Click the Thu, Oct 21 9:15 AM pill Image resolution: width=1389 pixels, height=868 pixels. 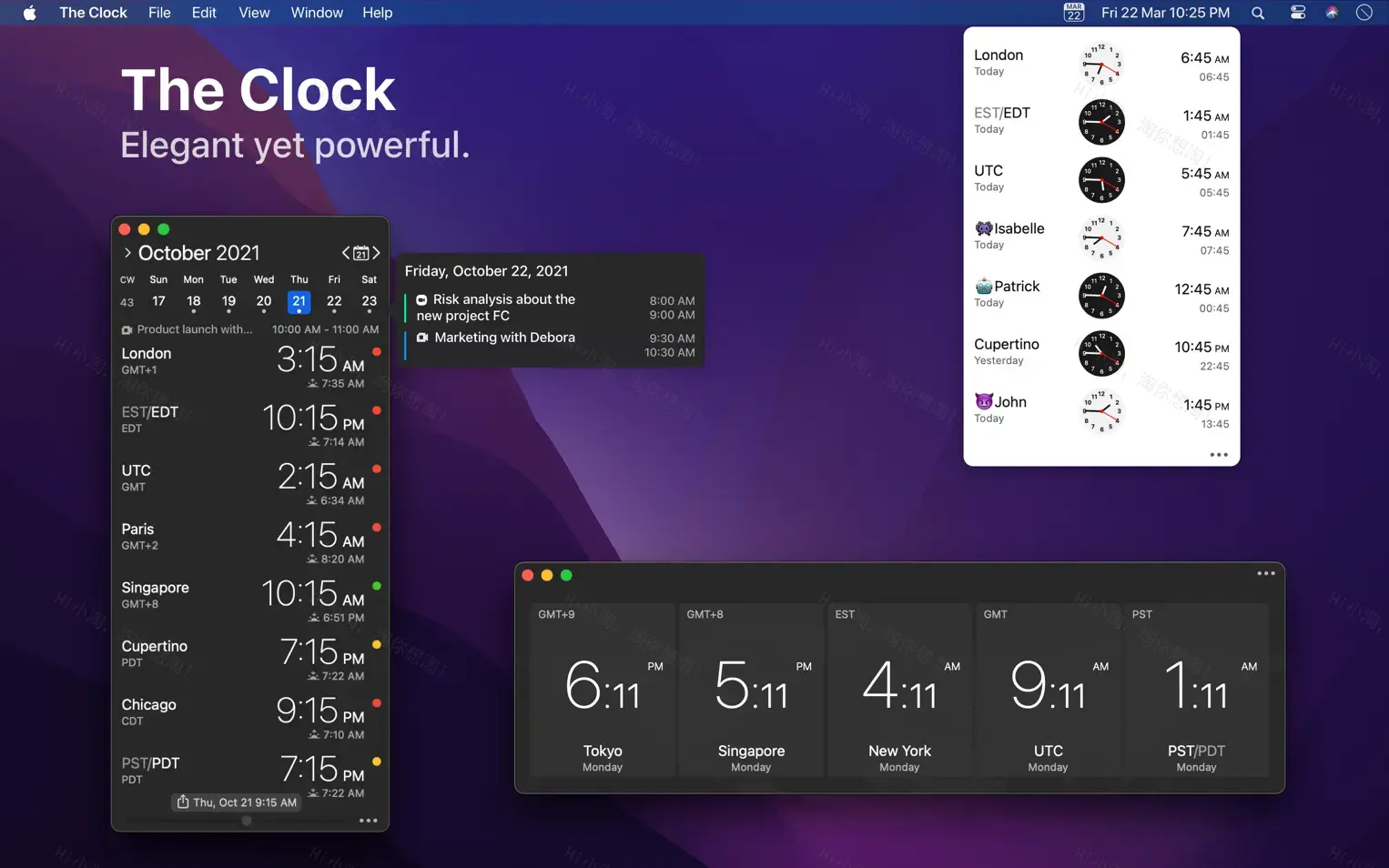click(236, 802)
